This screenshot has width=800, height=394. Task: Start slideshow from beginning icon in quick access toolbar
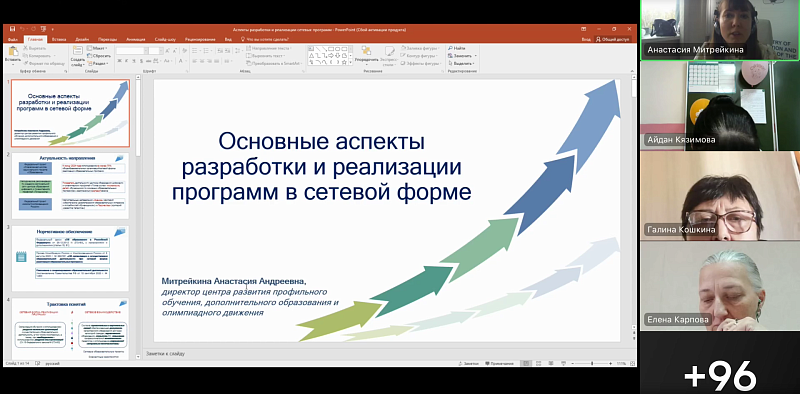coord(43,29)
